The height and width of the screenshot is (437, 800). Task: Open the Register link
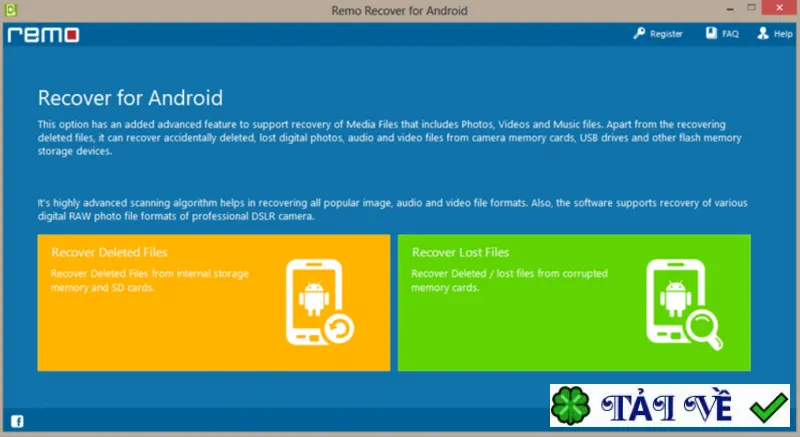[666, 34]
